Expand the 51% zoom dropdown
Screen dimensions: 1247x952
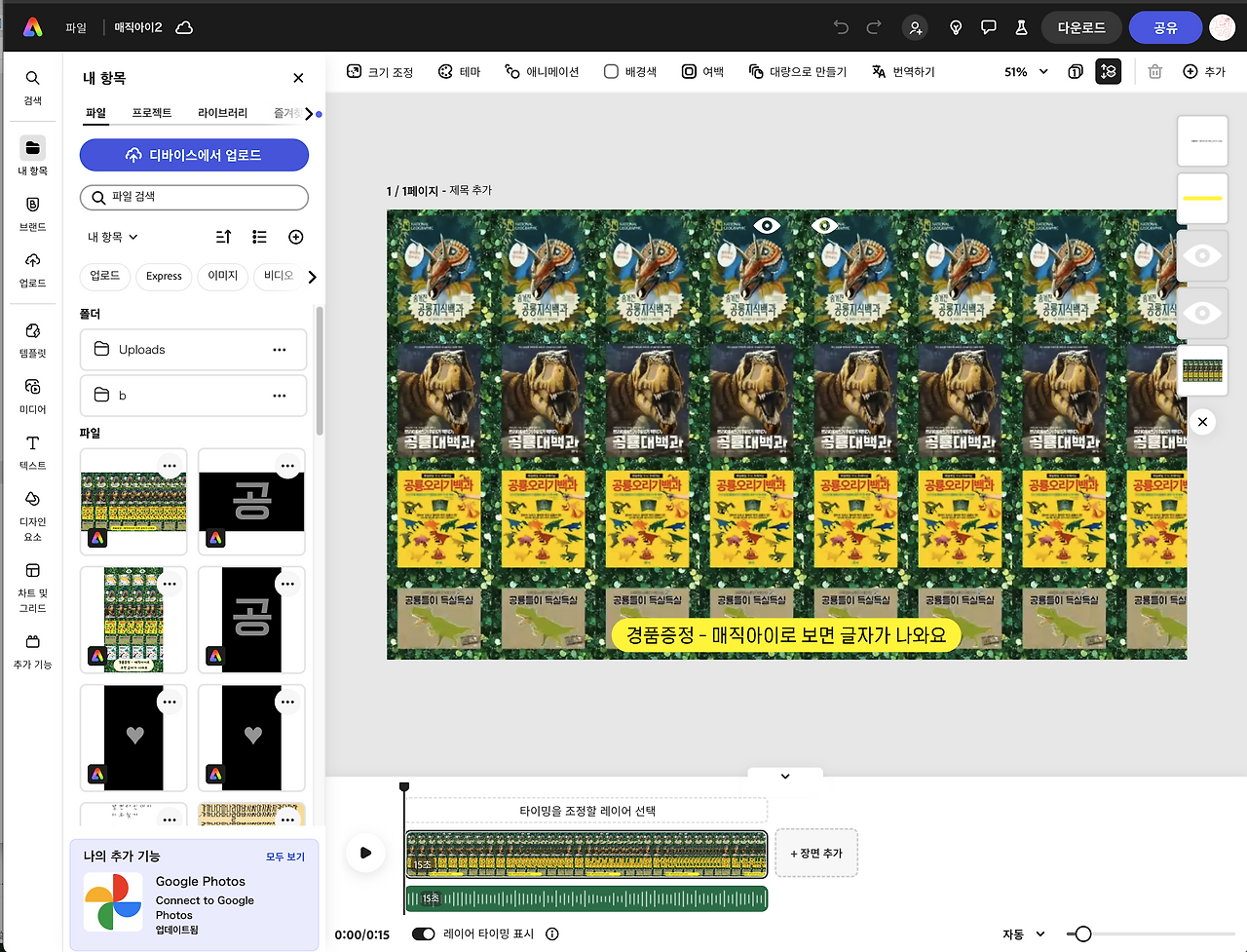pyautogui.click(x=1026, y=71)
